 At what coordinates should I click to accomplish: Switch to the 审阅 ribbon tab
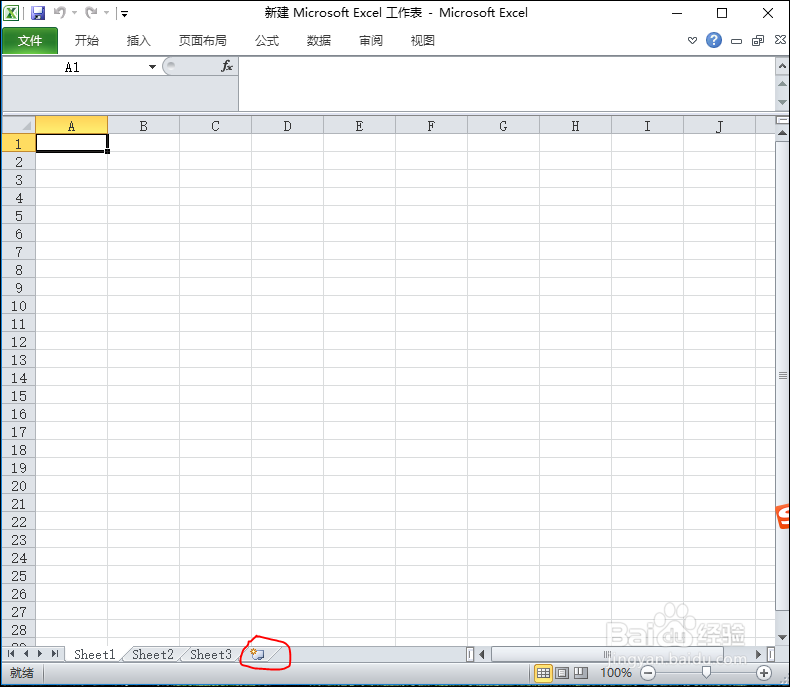pos(371,40)
